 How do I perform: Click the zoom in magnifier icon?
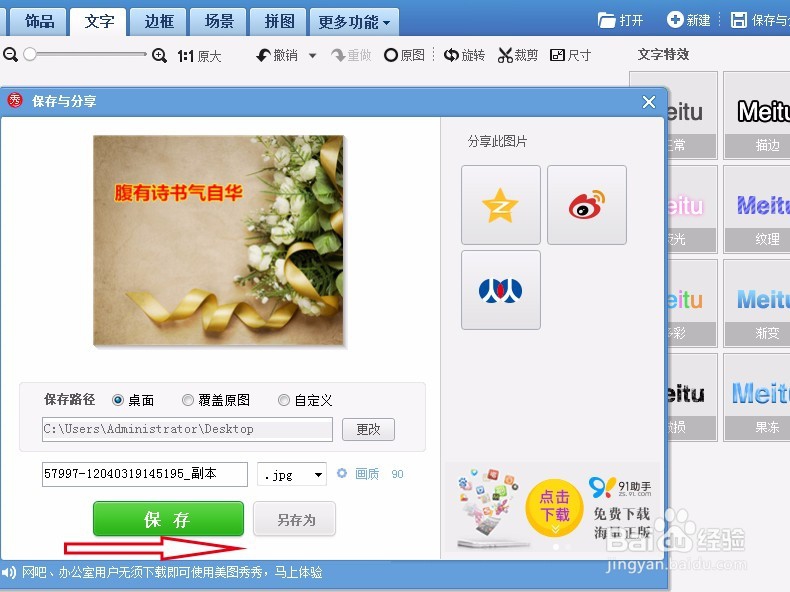[159, 55]
